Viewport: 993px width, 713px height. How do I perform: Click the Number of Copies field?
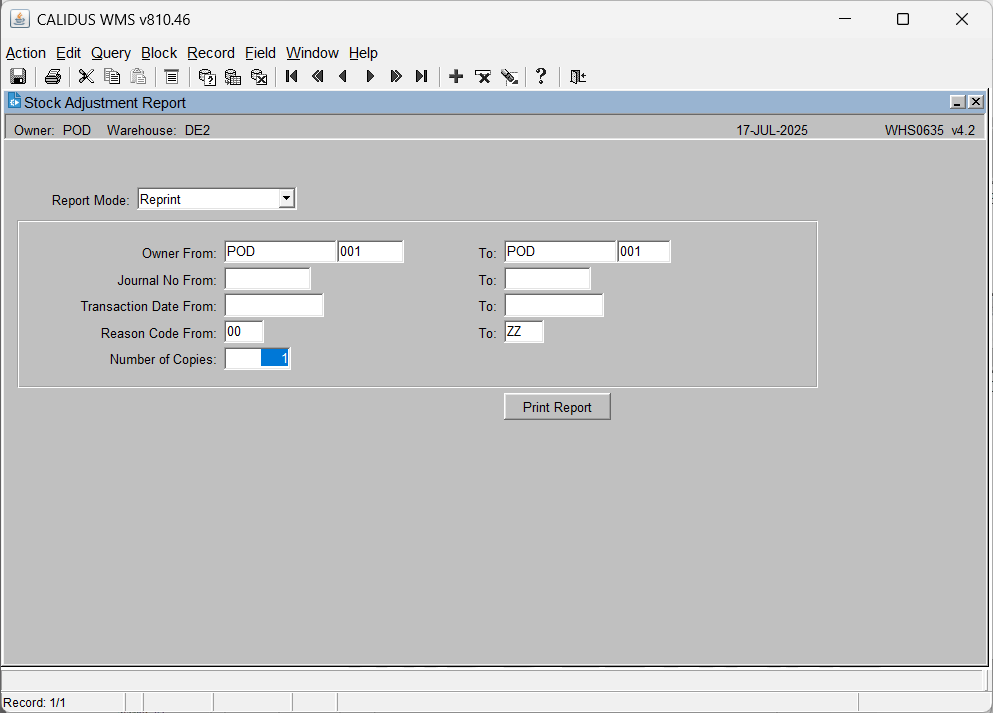258,358
